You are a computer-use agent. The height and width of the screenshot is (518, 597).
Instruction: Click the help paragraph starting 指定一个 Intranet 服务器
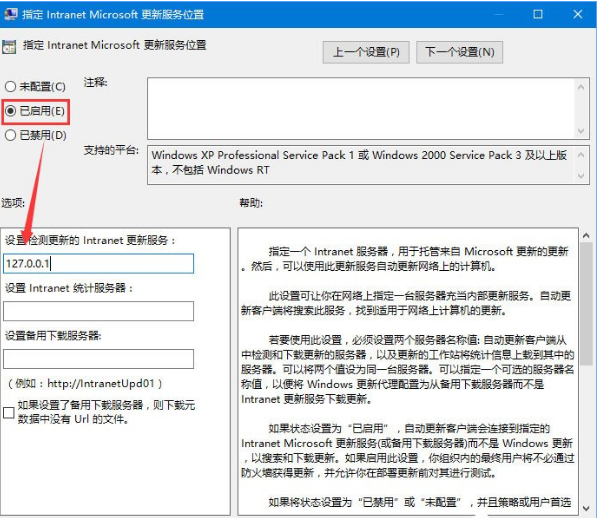click(405, 259)
